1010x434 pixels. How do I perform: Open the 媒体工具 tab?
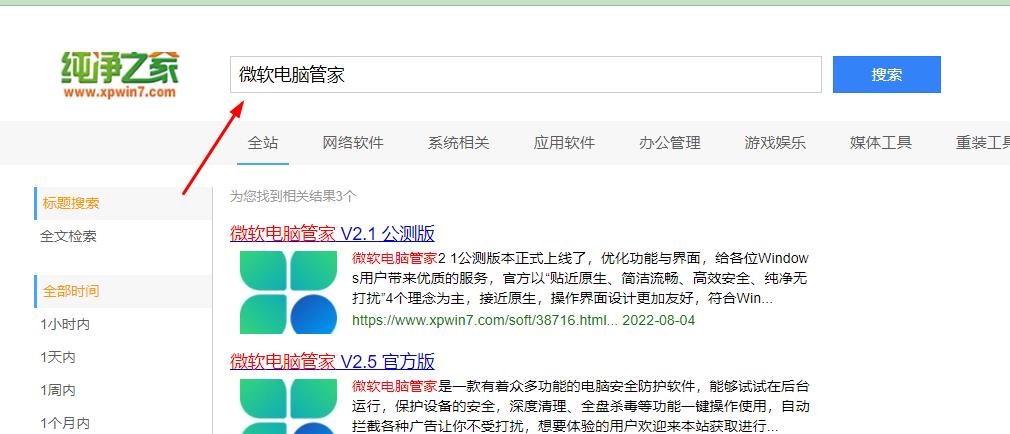click(881, 142)
